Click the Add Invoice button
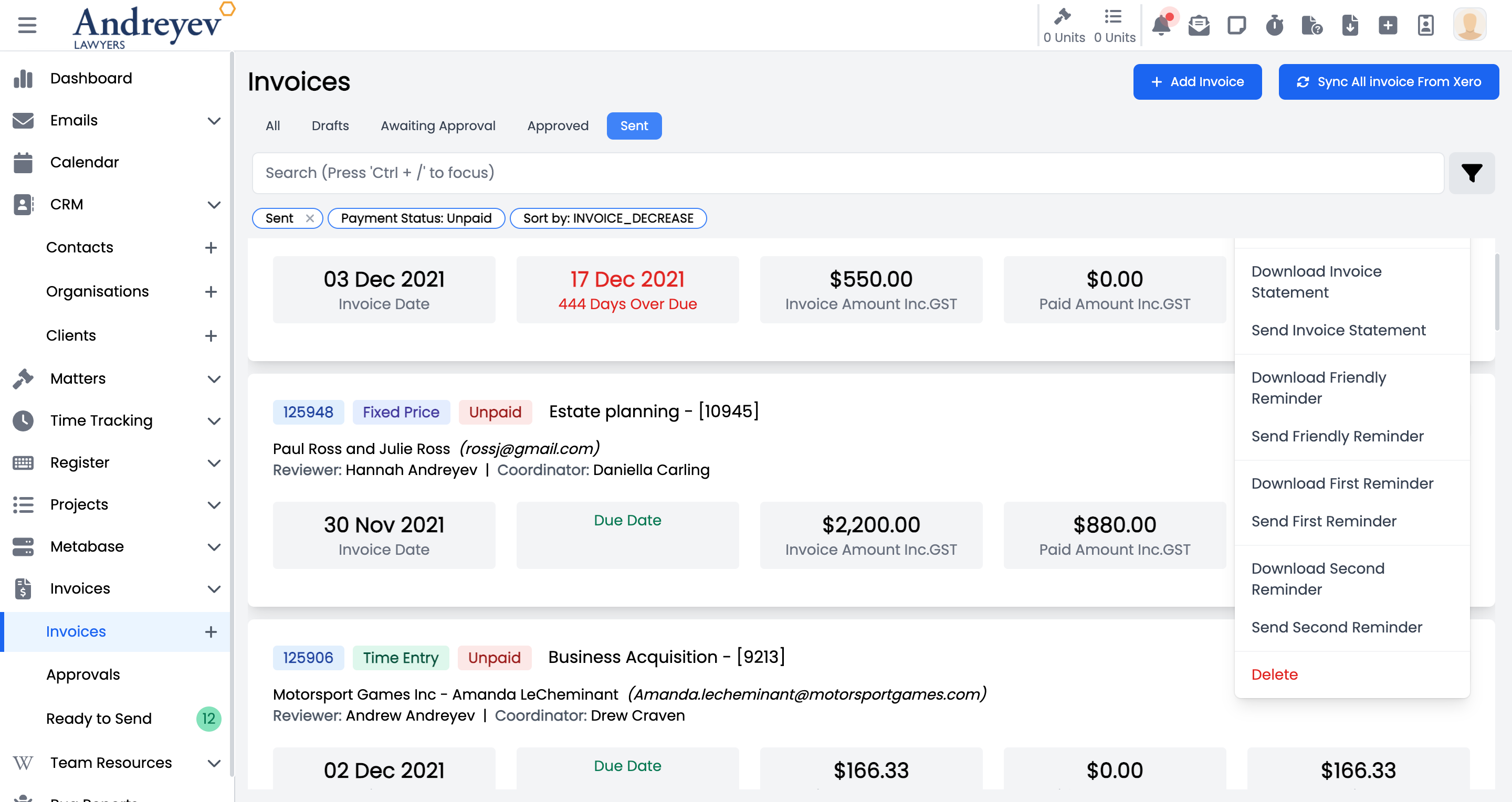The width and height of the screenshot is (1512, 802). pos(1197,81)
